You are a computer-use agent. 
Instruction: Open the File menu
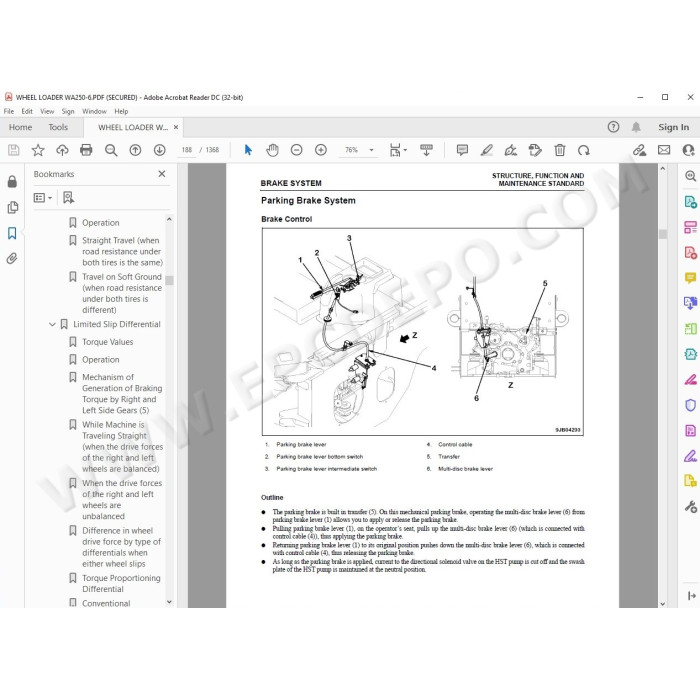(9, 111)
